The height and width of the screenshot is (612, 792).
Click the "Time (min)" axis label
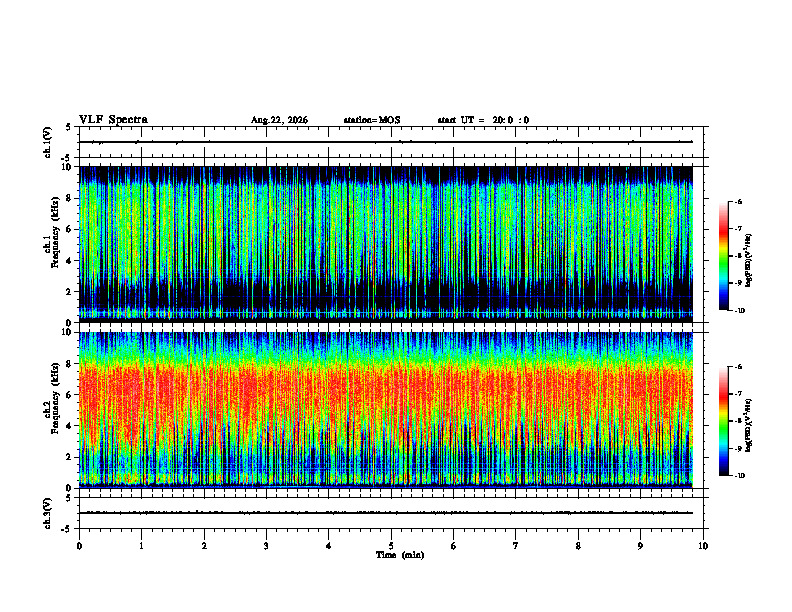[400, 555]
